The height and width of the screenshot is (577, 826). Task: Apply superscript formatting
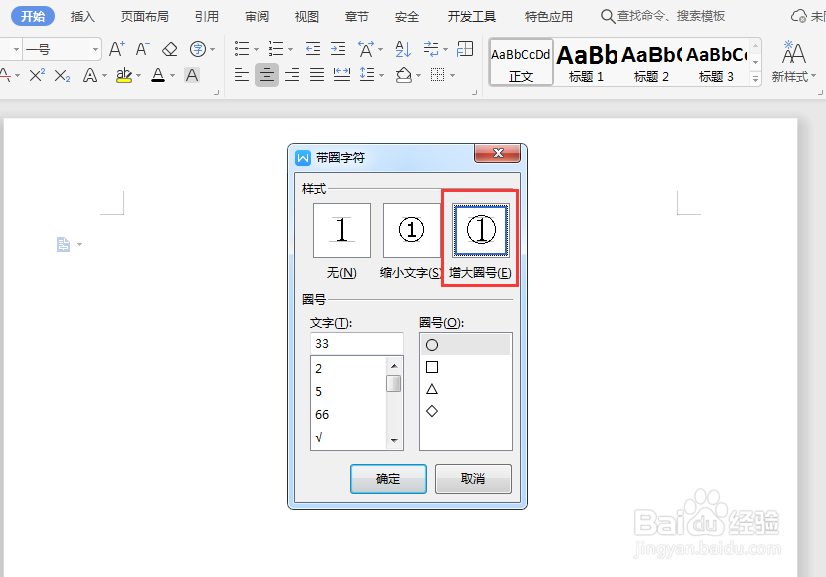(x=37, y=75)
